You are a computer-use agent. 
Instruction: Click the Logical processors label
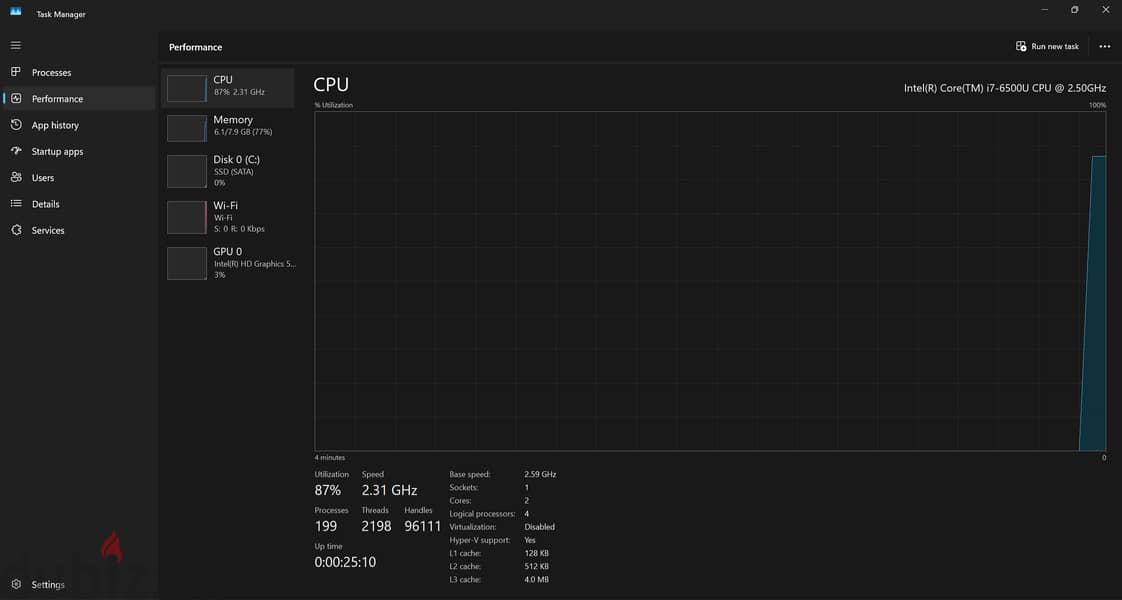(482, 513)
